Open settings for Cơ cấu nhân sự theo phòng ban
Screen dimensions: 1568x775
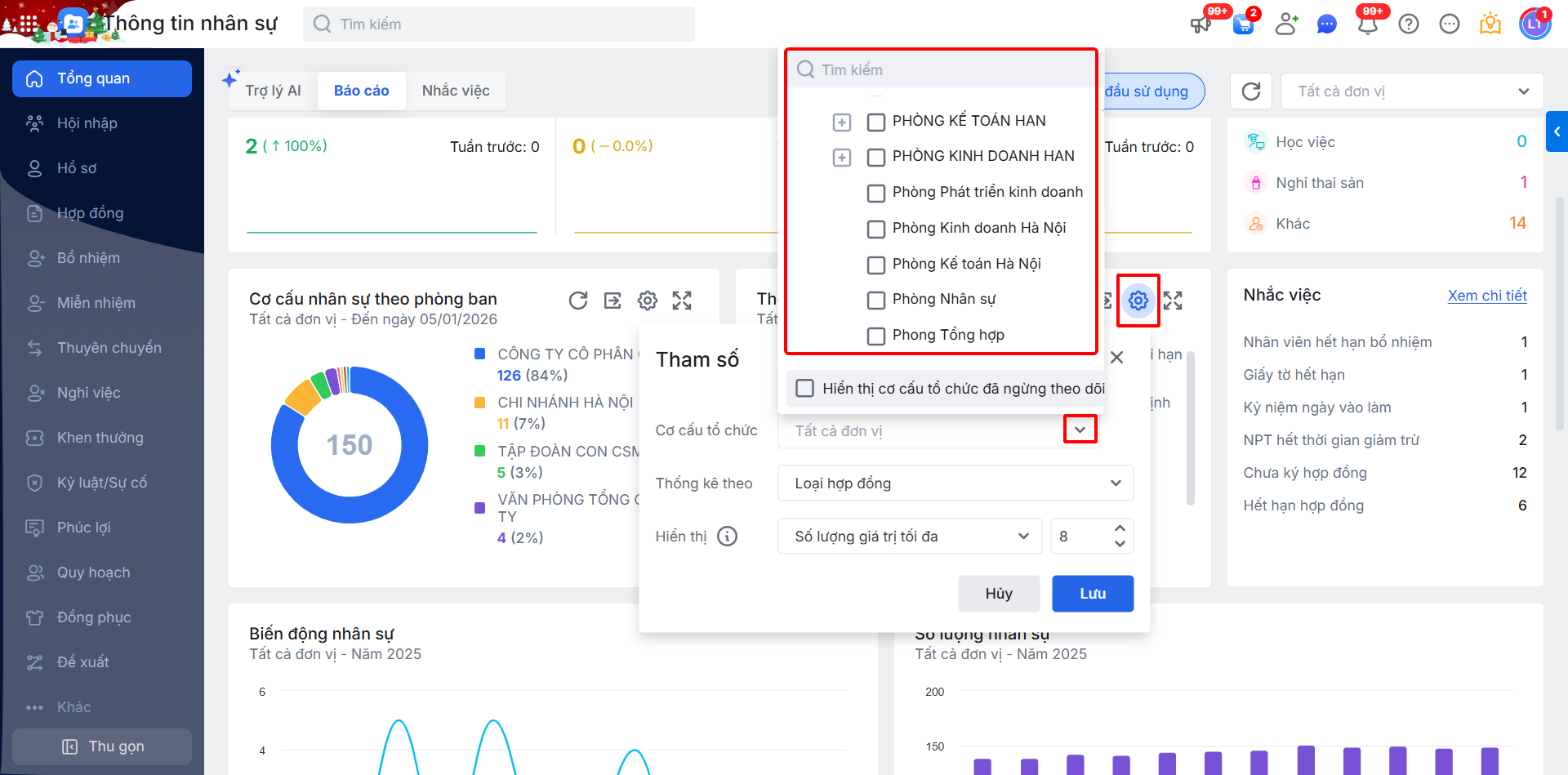[648, 301]
